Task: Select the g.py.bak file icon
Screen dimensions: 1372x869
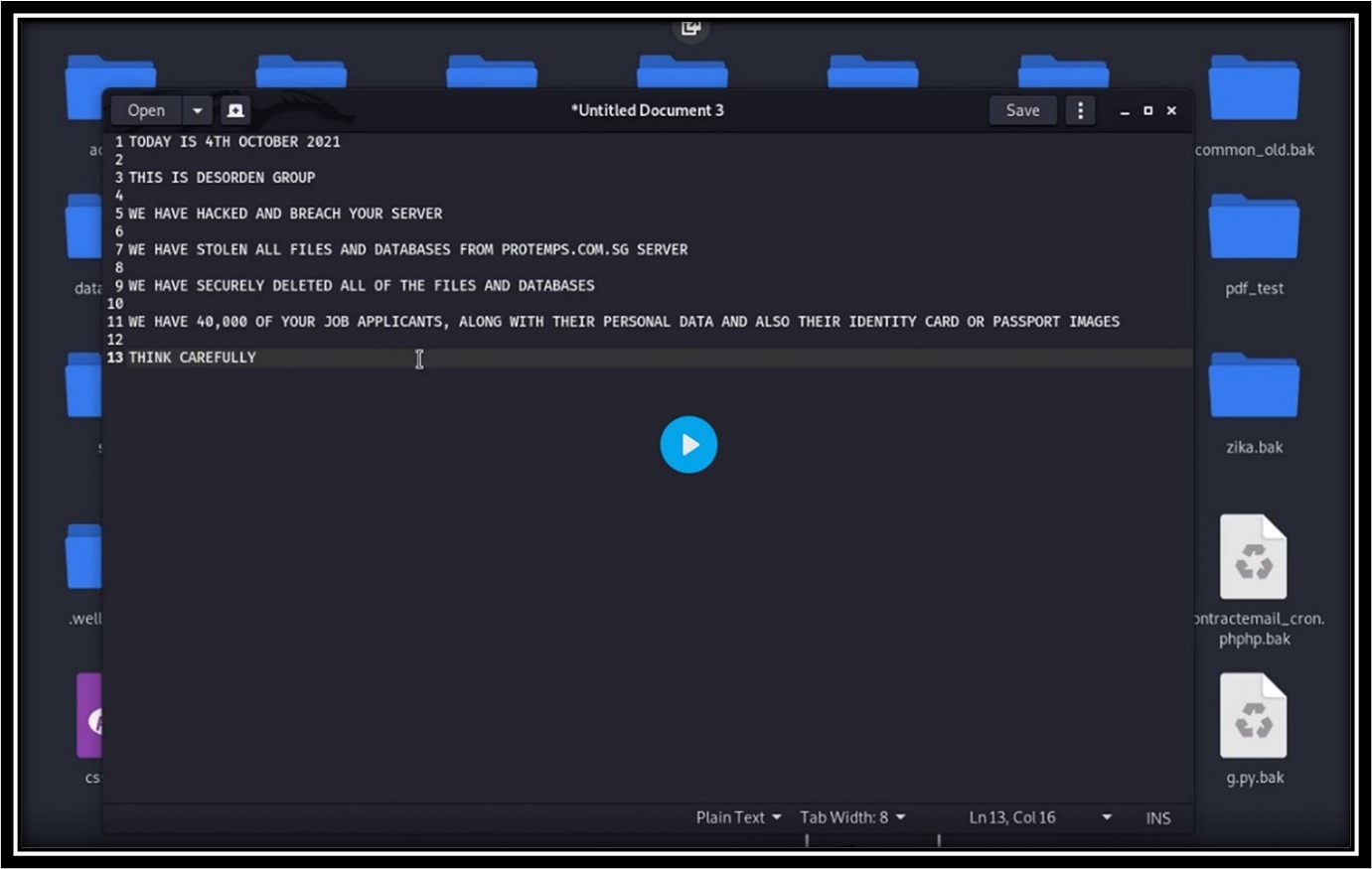Action: 1254,716
